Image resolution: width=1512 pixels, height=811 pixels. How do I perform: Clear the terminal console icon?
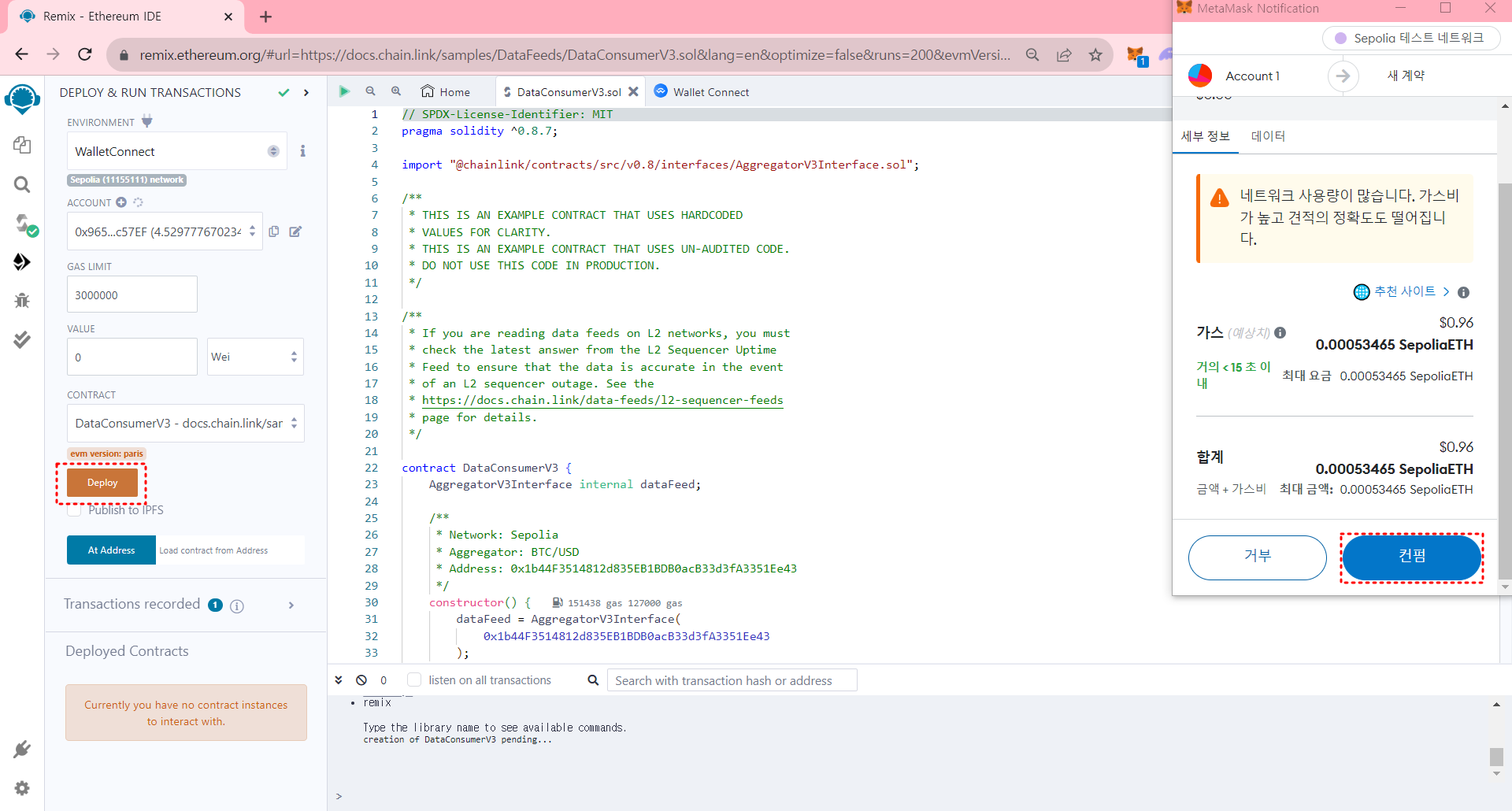361,680
